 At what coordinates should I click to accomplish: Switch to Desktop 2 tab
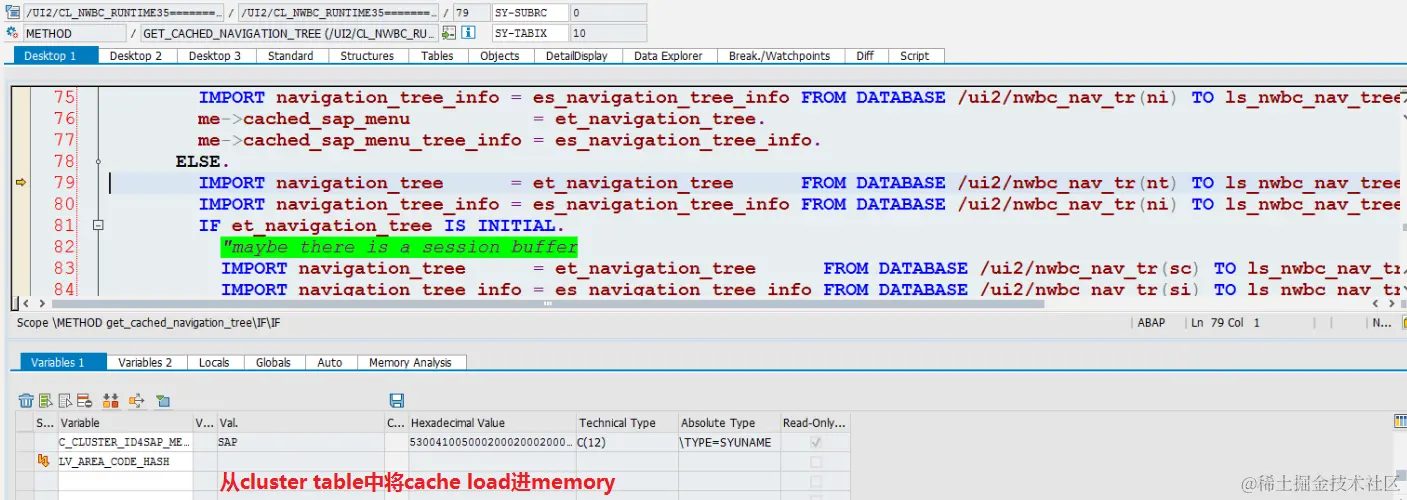(136, 56)
